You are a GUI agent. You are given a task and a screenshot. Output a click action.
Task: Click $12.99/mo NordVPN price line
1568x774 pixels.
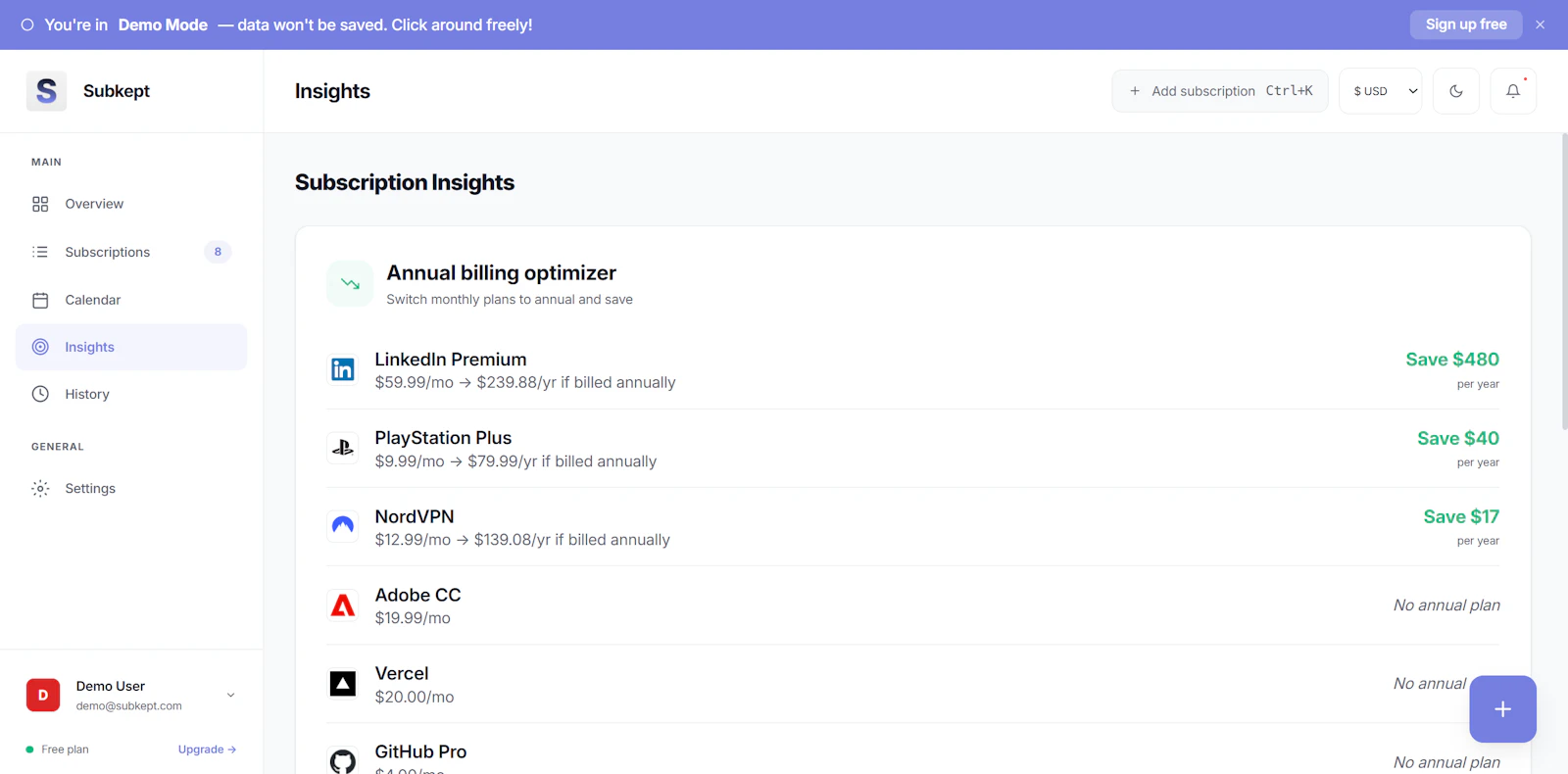(x=522, y=540)
